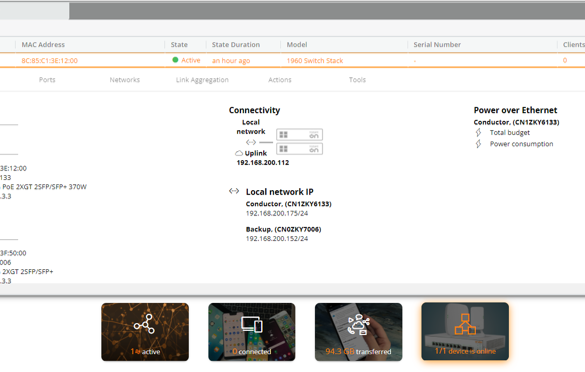Click the Power consumption label

click(522, 144)
